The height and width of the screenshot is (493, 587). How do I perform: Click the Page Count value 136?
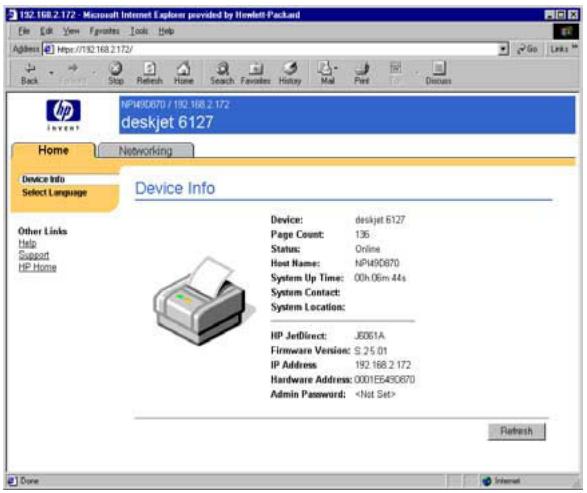click(362, 235)
